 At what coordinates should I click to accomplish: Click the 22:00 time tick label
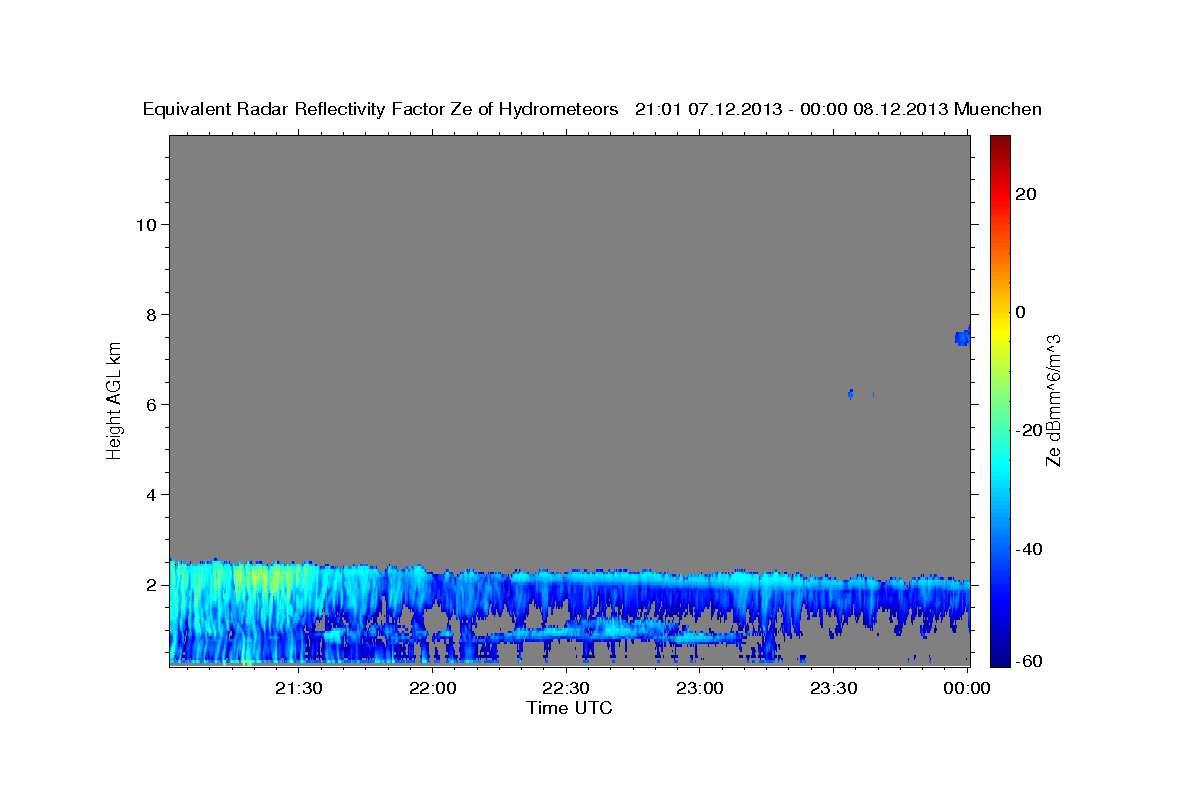click(x=432, y=688)
